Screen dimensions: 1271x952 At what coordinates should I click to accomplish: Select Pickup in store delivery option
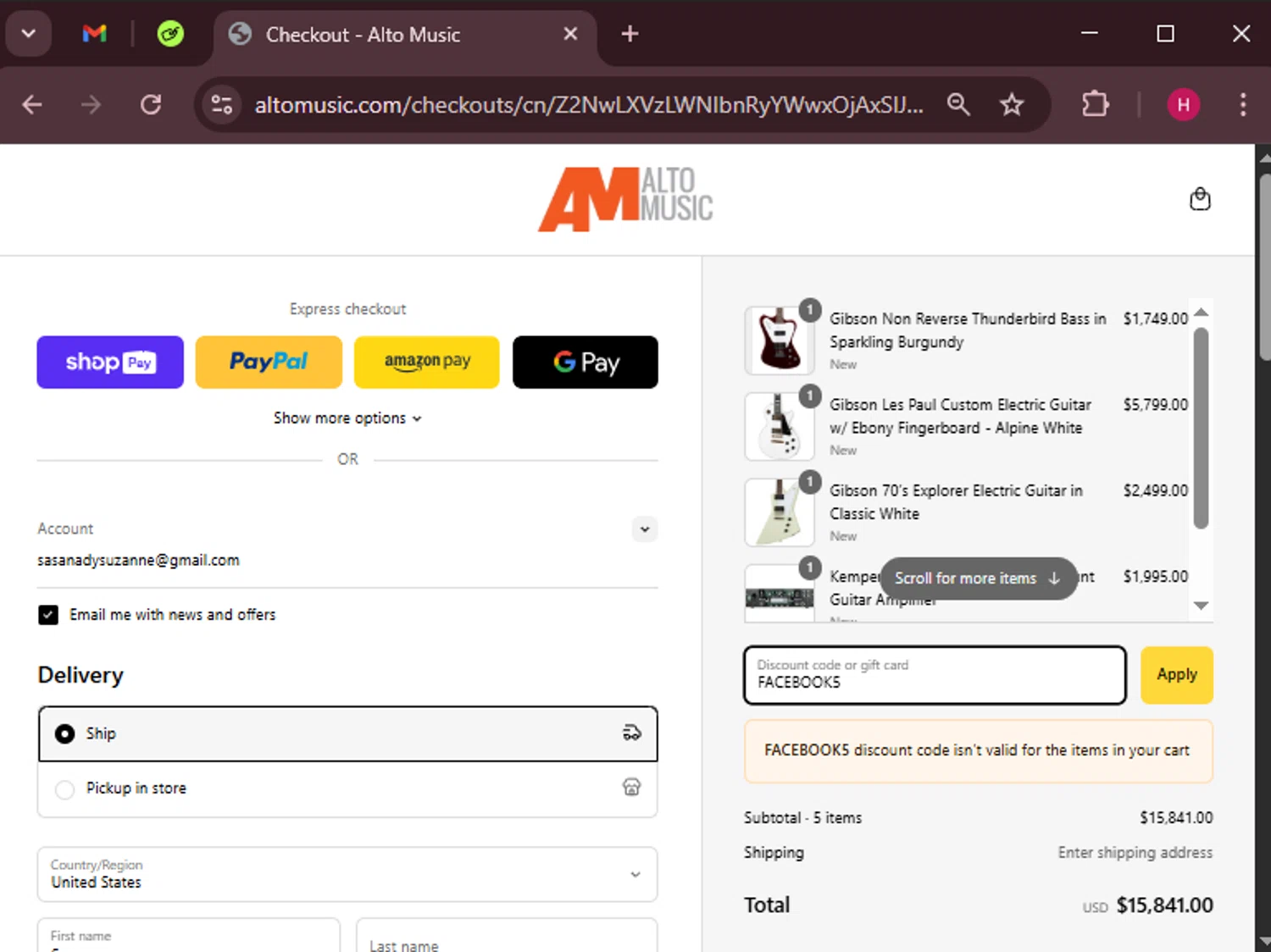pos(347,789)
